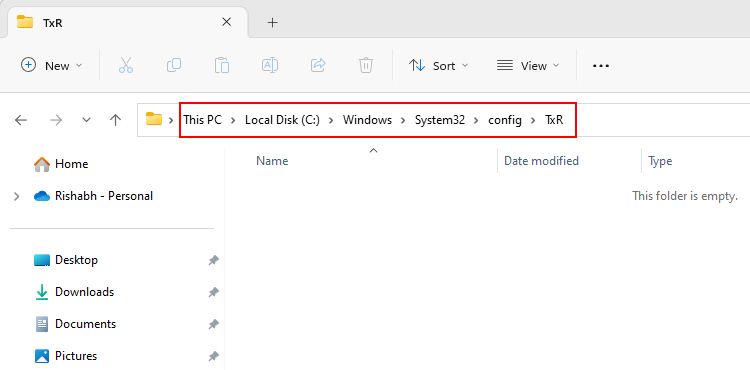The width and height of the screenshot is (750, 370).
Task: Expand Rishabh - Personal tree node
Action: (x=17, y=196)
